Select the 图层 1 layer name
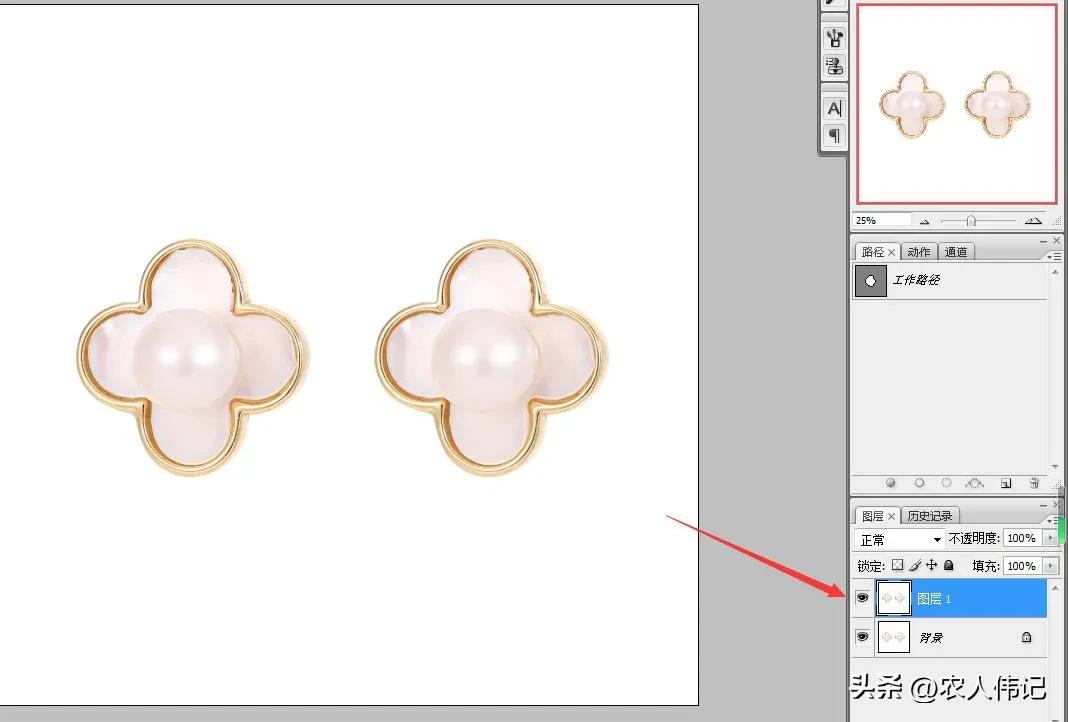 (934, 599)
